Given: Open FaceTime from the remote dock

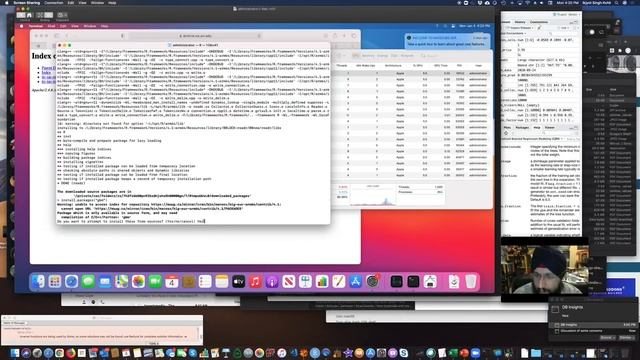Looking at the screenshot, I should [155, 282].
